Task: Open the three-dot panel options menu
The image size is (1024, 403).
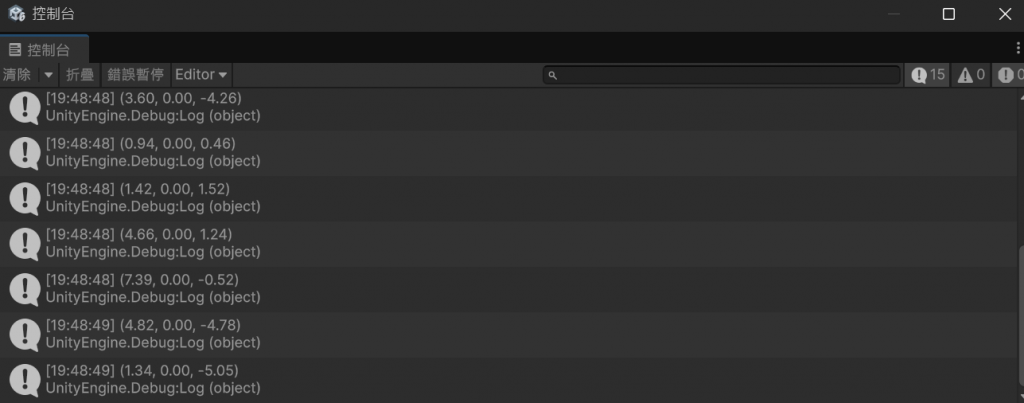Action: click(x=1017, y=48)
